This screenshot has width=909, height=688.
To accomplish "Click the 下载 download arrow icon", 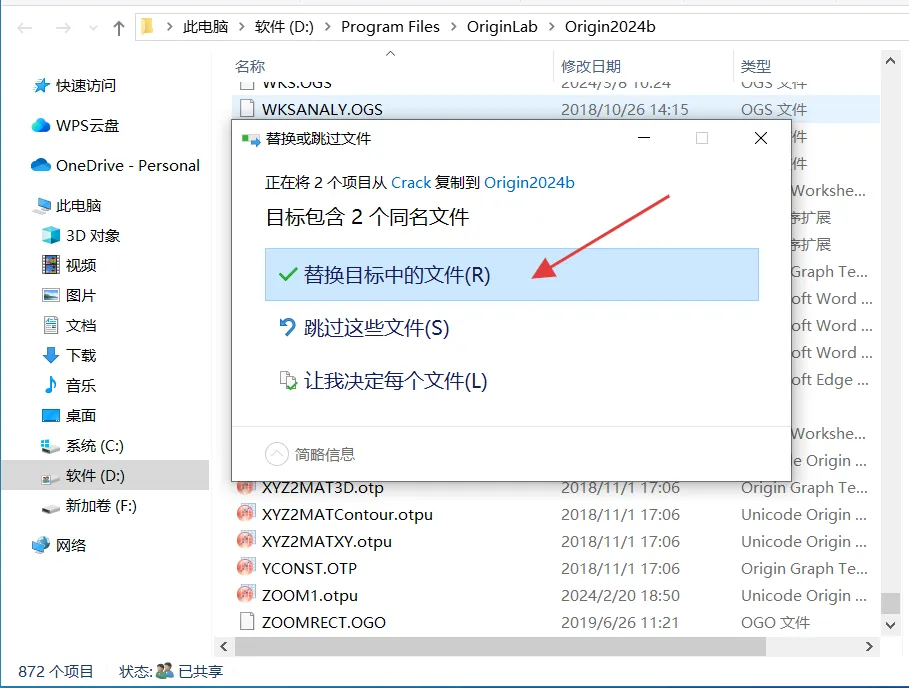I will (x=50, y=355).
